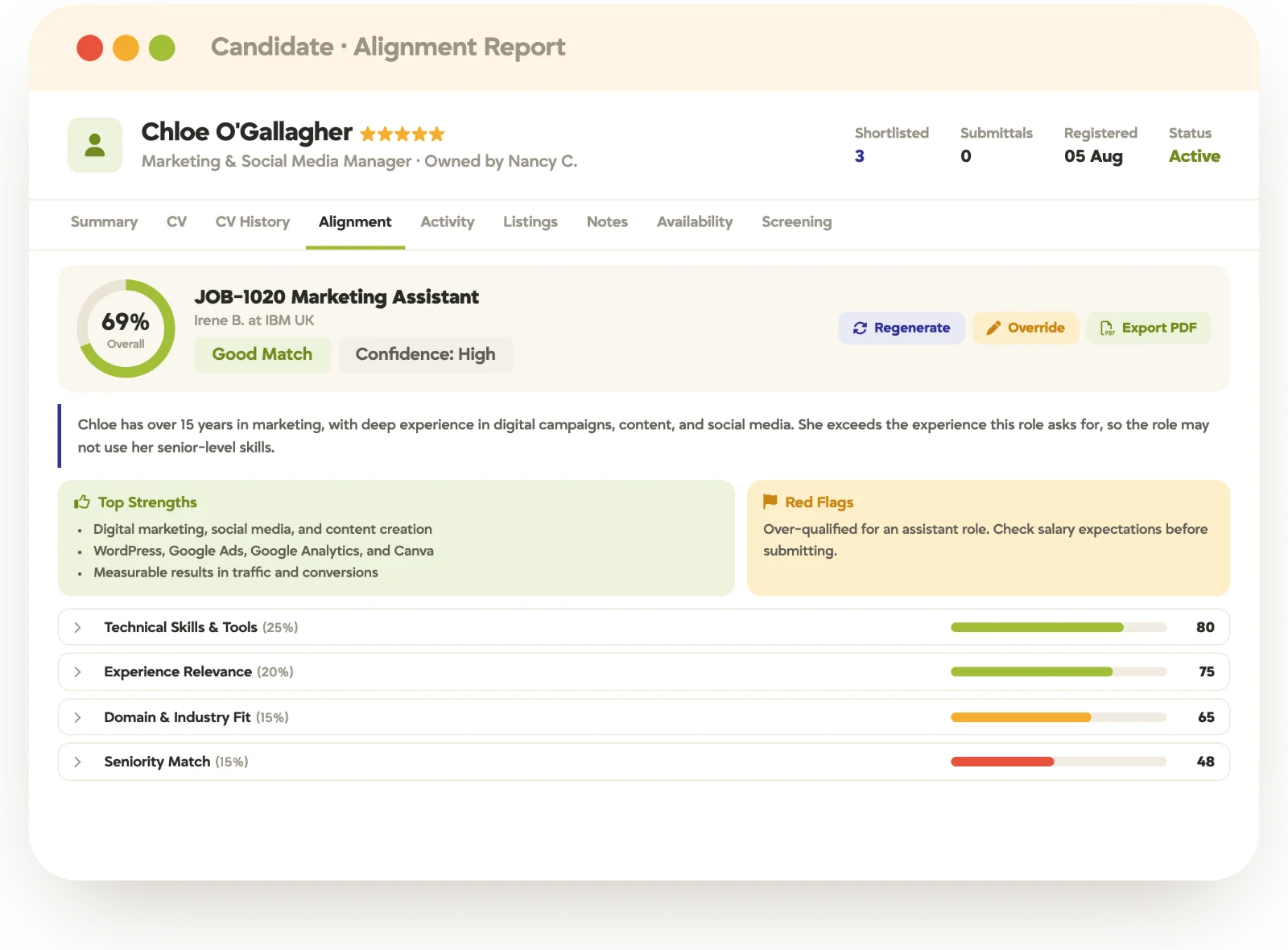Expand the Domain & Industry Fit row
The height and width of the screenshot is (950, 1288).
click(x=644, y=717)
